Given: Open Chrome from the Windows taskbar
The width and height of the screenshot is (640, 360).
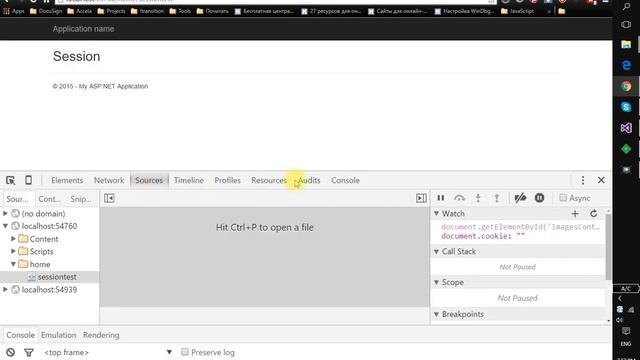Looking at the screenshot, I should (626, 87).
